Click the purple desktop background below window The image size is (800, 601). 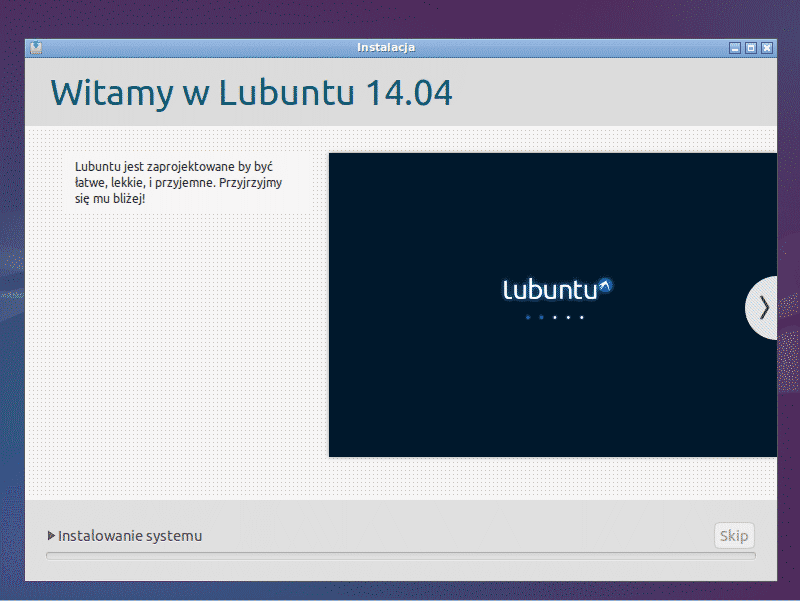[x=400, y=591]
